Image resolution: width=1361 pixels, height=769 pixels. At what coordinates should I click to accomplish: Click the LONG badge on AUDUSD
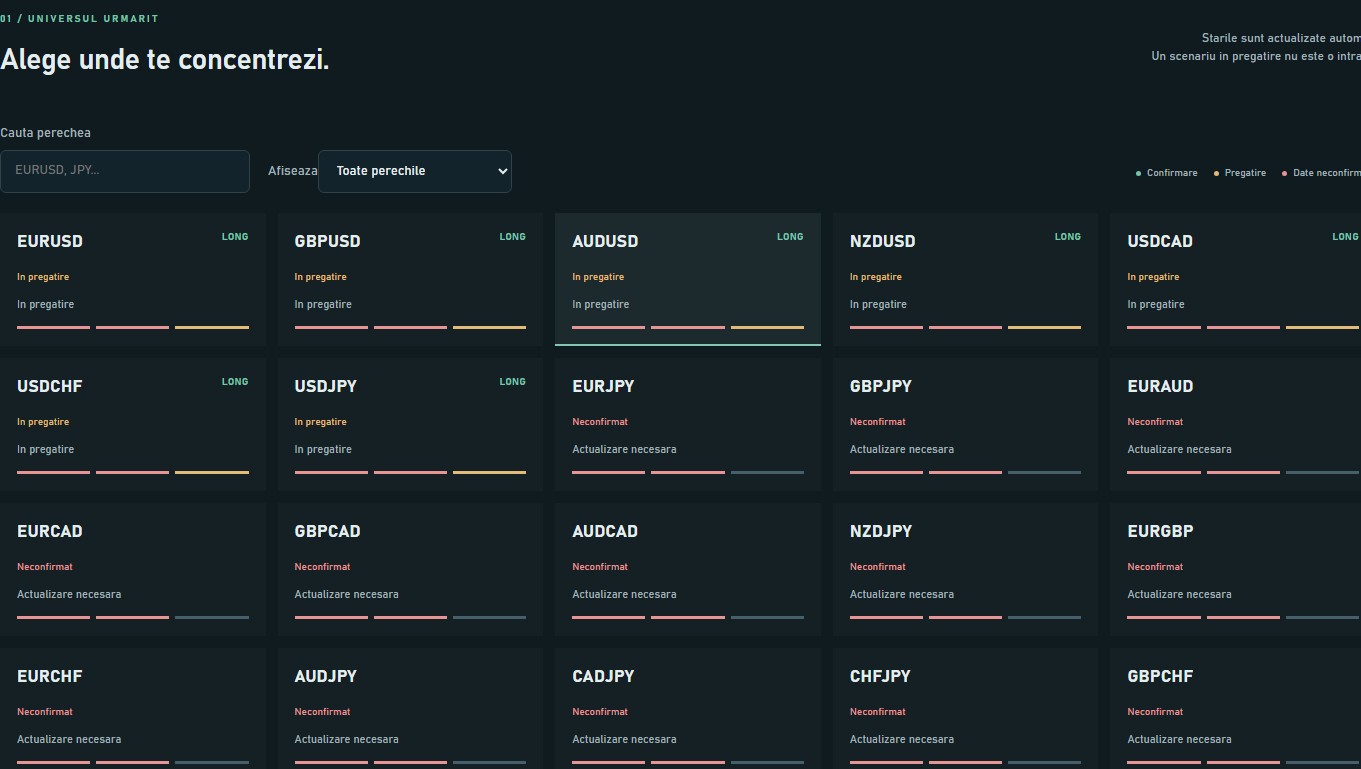pos(790,237)
